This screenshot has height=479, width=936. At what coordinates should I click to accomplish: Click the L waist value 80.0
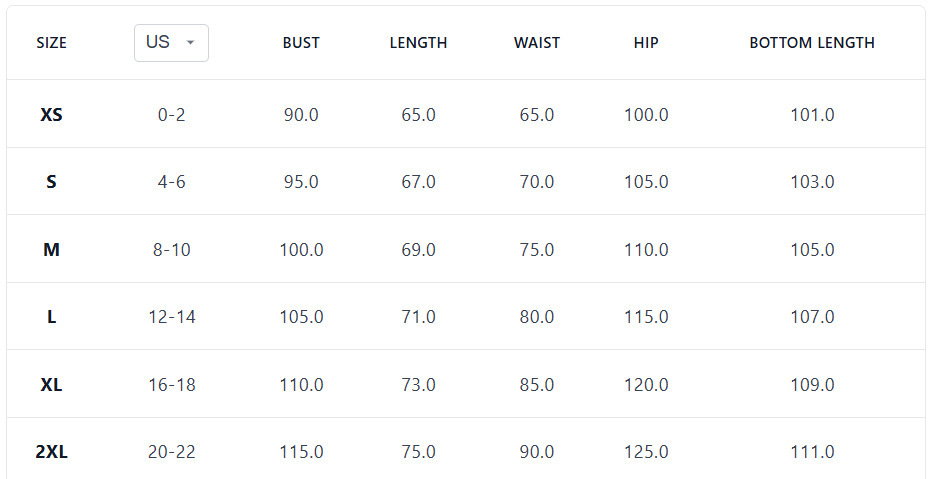tap(537, 317)
